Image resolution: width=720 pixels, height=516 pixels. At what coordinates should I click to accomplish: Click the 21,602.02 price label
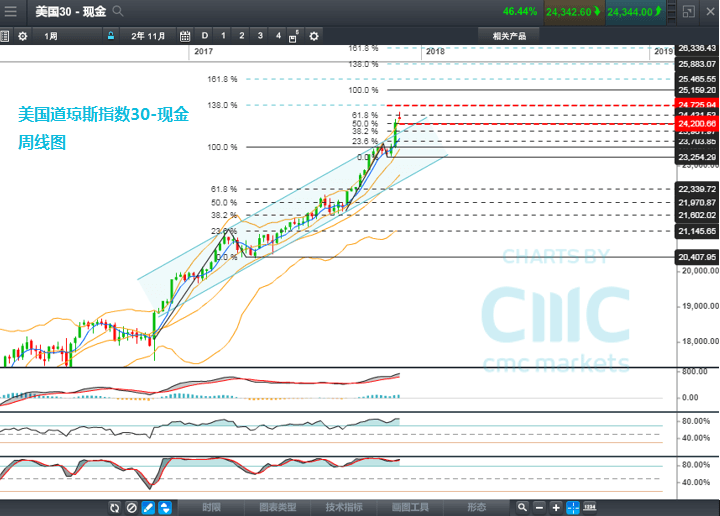click(x=697, y=215)
